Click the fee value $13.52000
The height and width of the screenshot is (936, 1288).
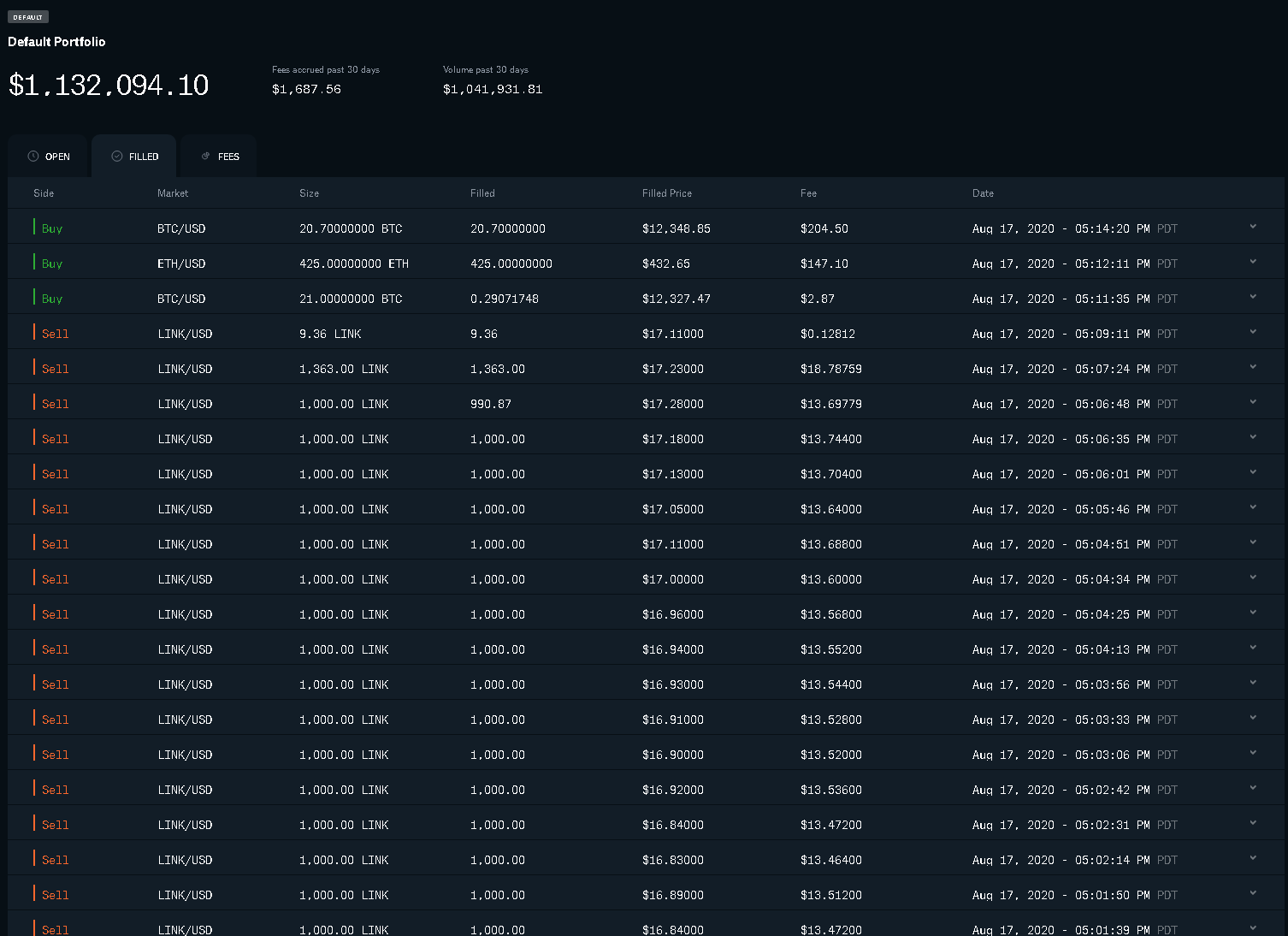tap(831, 755)
